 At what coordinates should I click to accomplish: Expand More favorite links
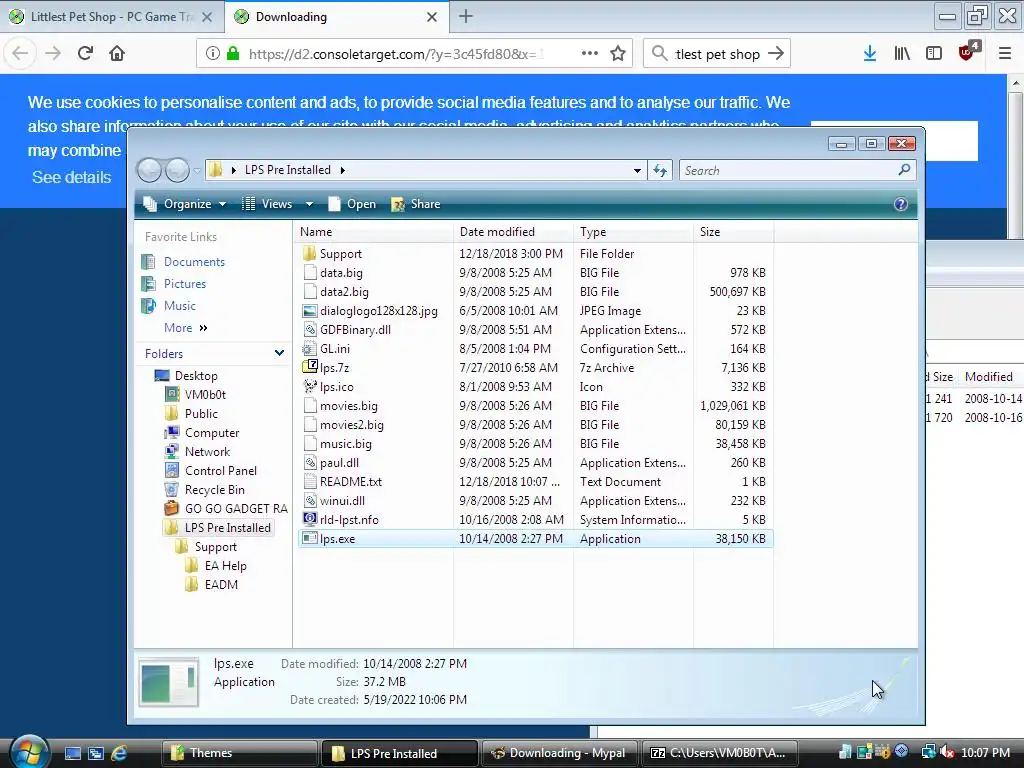[185, 328]
